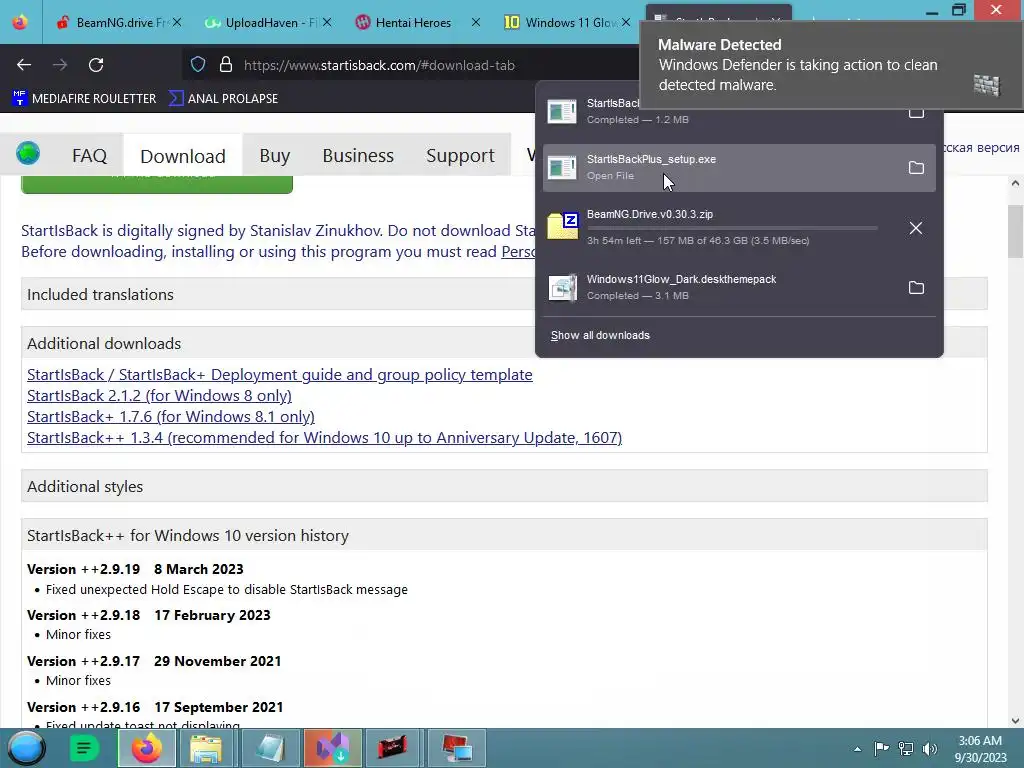Click the browser forward arrow

coord(60,65)
